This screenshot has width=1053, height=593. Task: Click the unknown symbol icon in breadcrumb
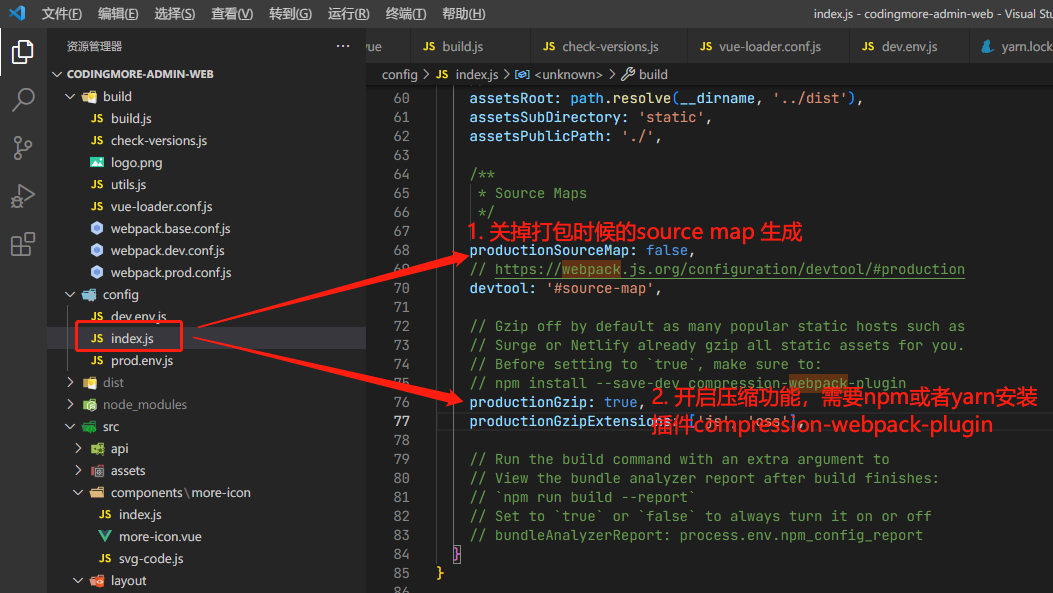(x=522, y=74)
